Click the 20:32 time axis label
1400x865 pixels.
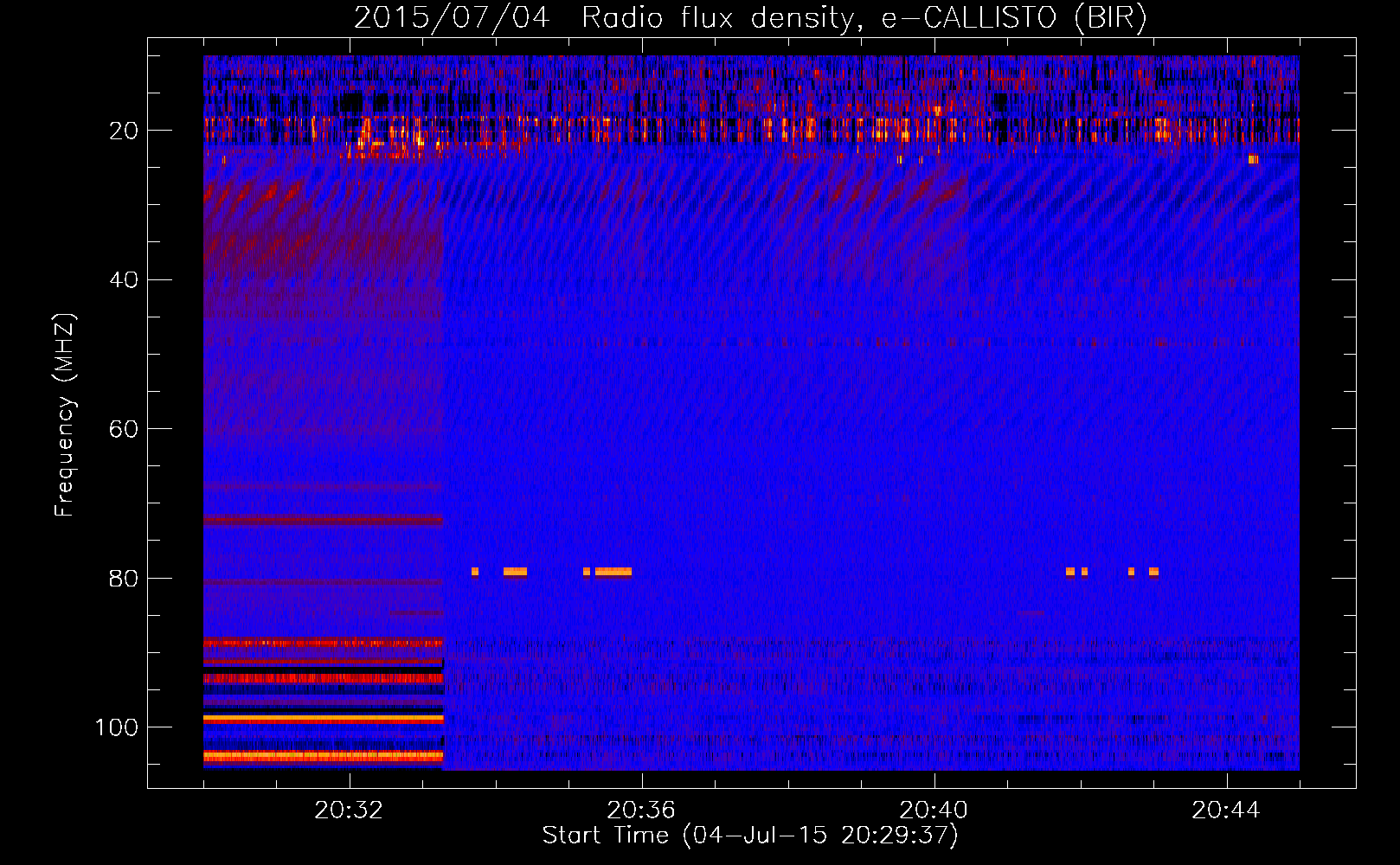(x=349, y=811)
